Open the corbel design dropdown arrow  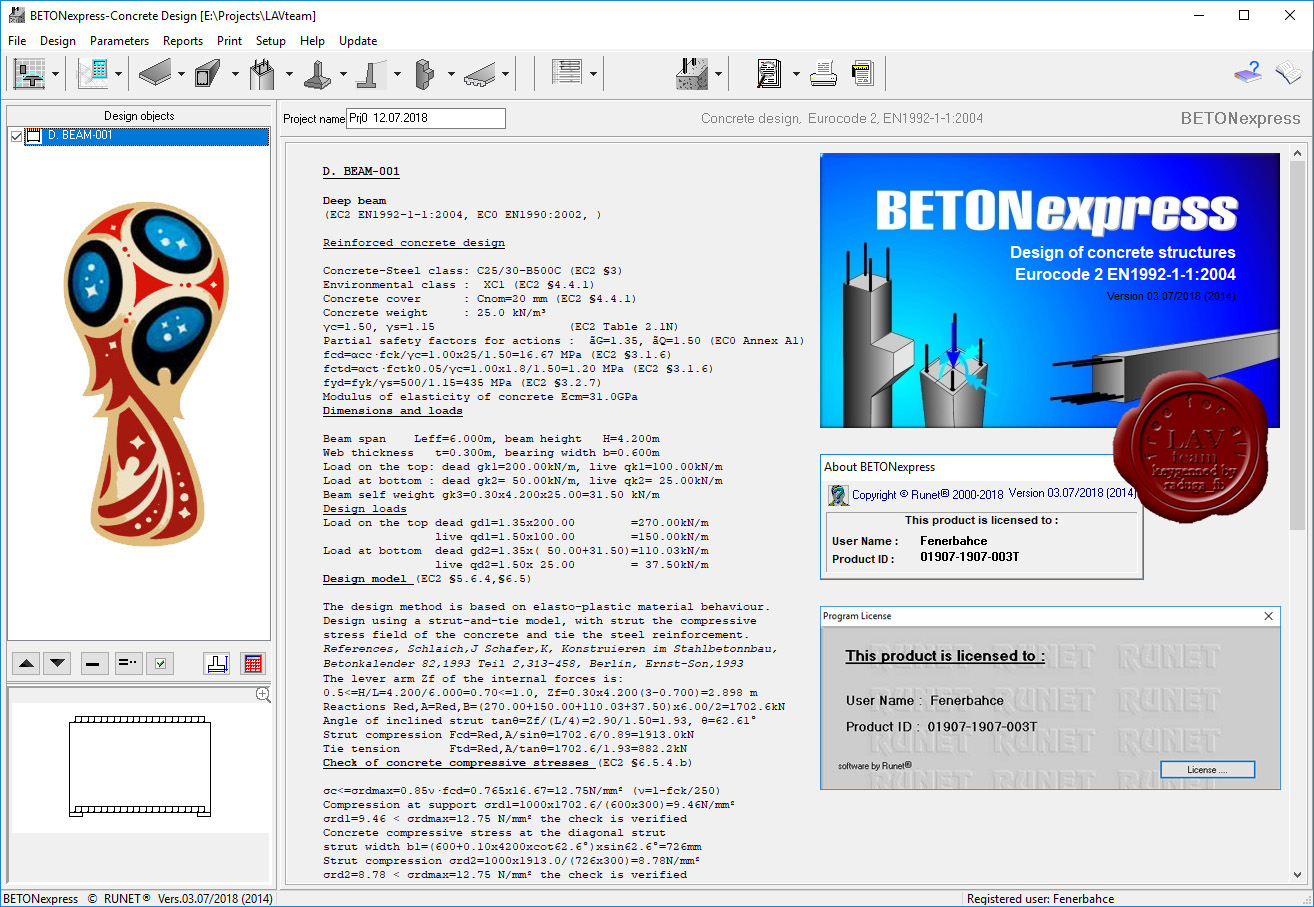451,74
